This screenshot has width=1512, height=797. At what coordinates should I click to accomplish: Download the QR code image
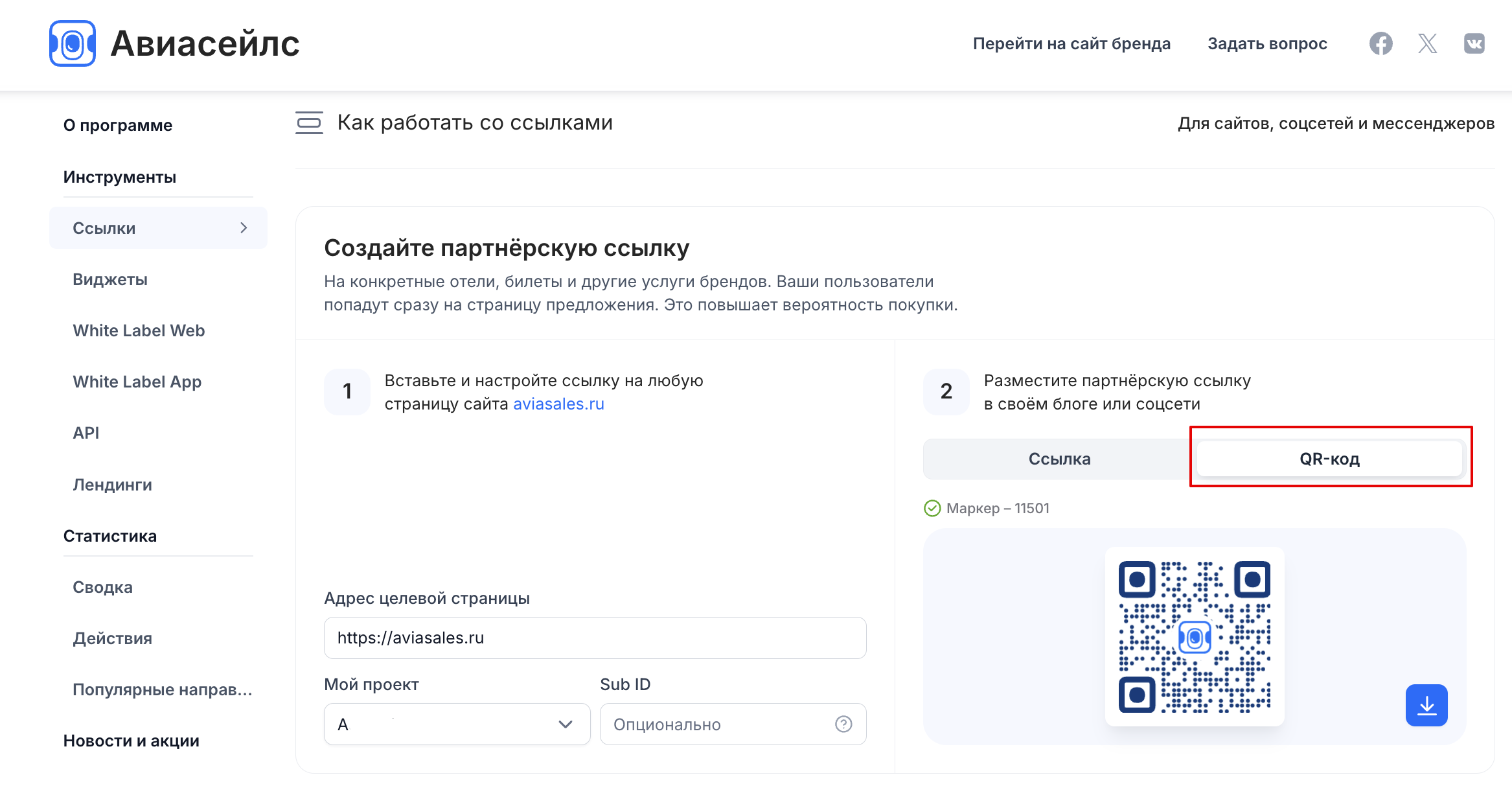[x=1426, y=705]
